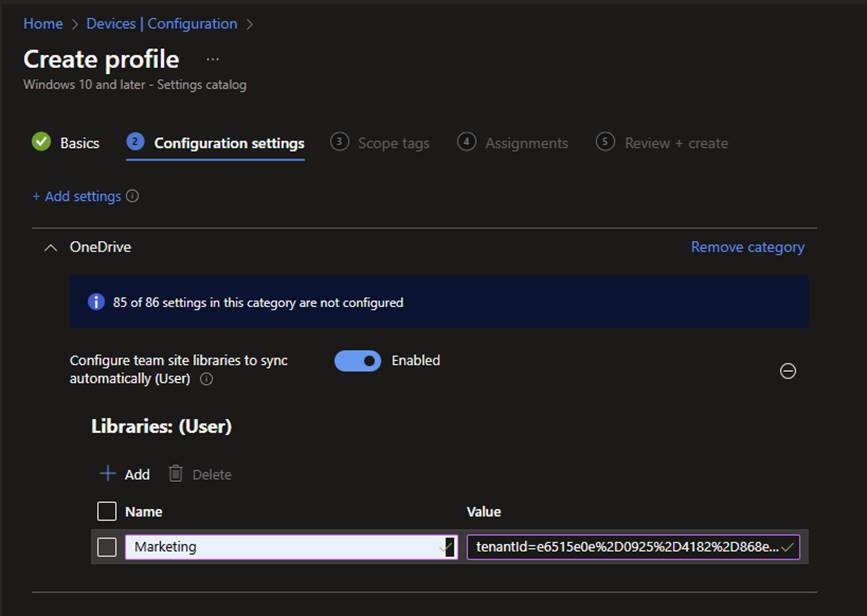
Task: Click the remove setting minus icon
Action: click(787, 370)
